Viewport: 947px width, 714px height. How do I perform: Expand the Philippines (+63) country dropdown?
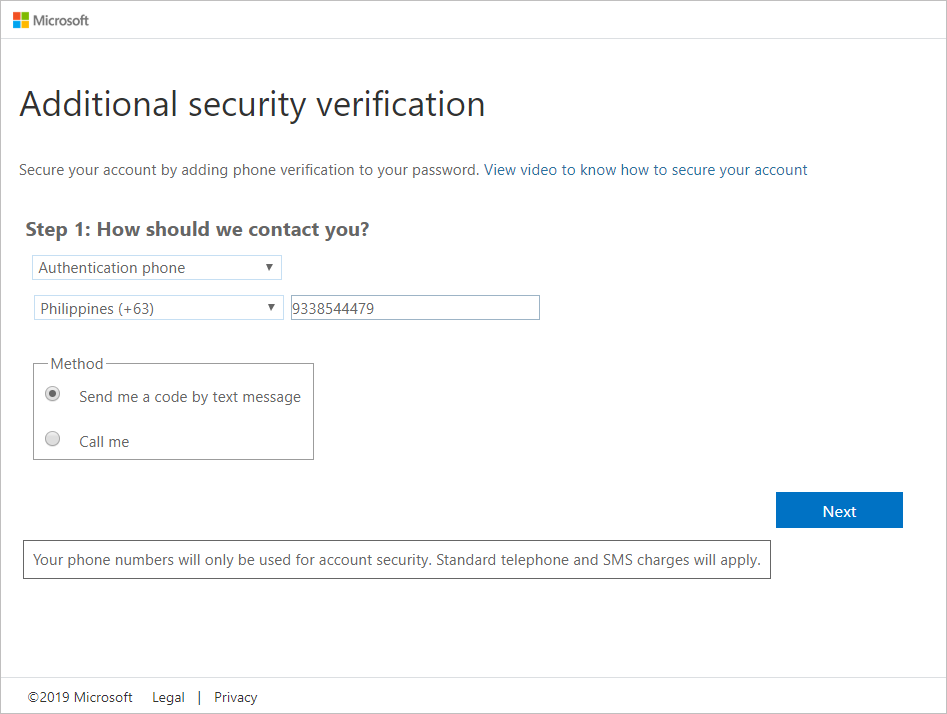[158, 308]
